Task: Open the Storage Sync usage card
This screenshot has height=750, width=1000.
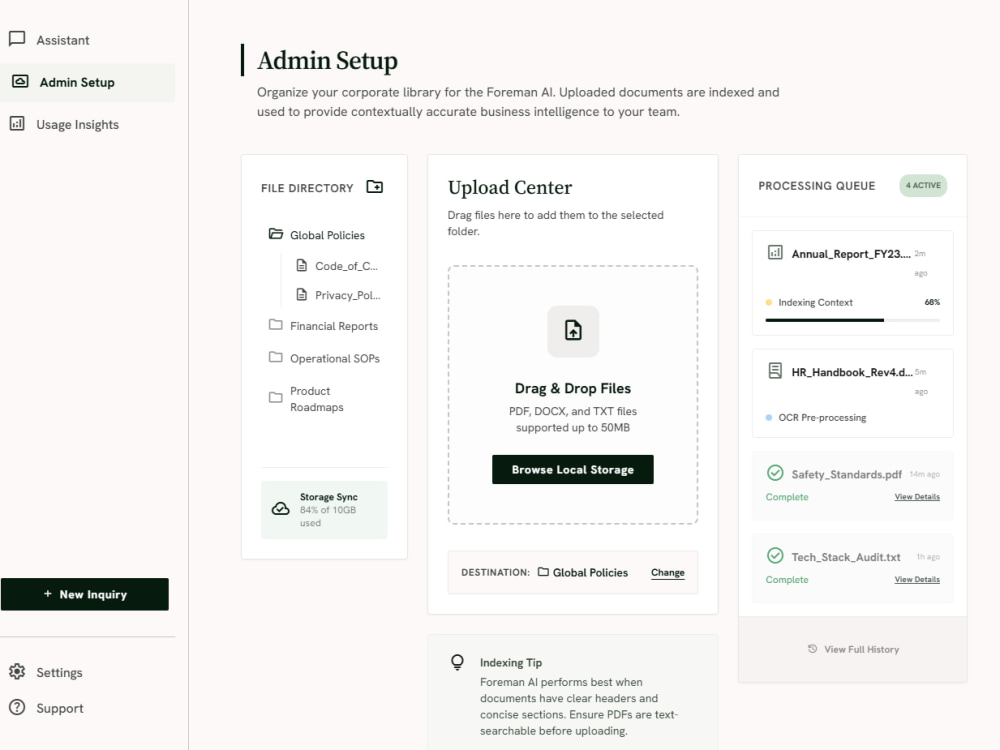Action: 324,510
